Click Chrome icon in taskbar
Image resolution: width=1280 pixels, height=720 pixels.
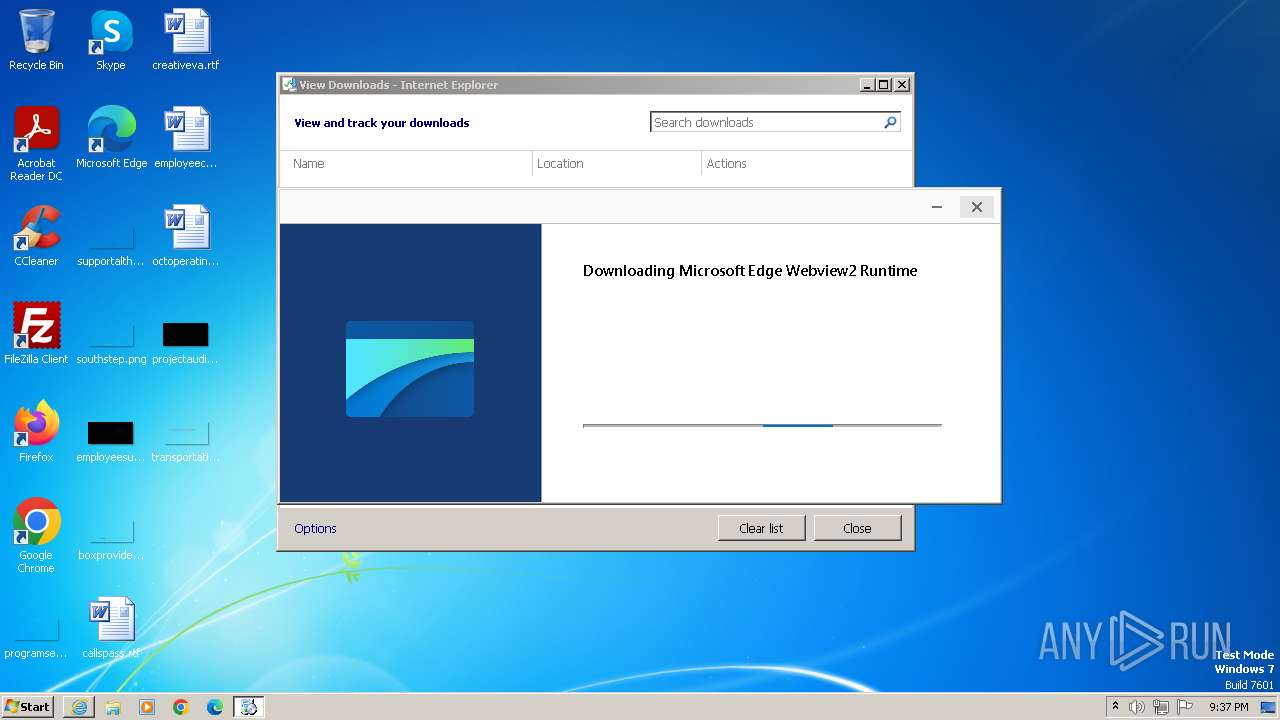click(181, 707)
